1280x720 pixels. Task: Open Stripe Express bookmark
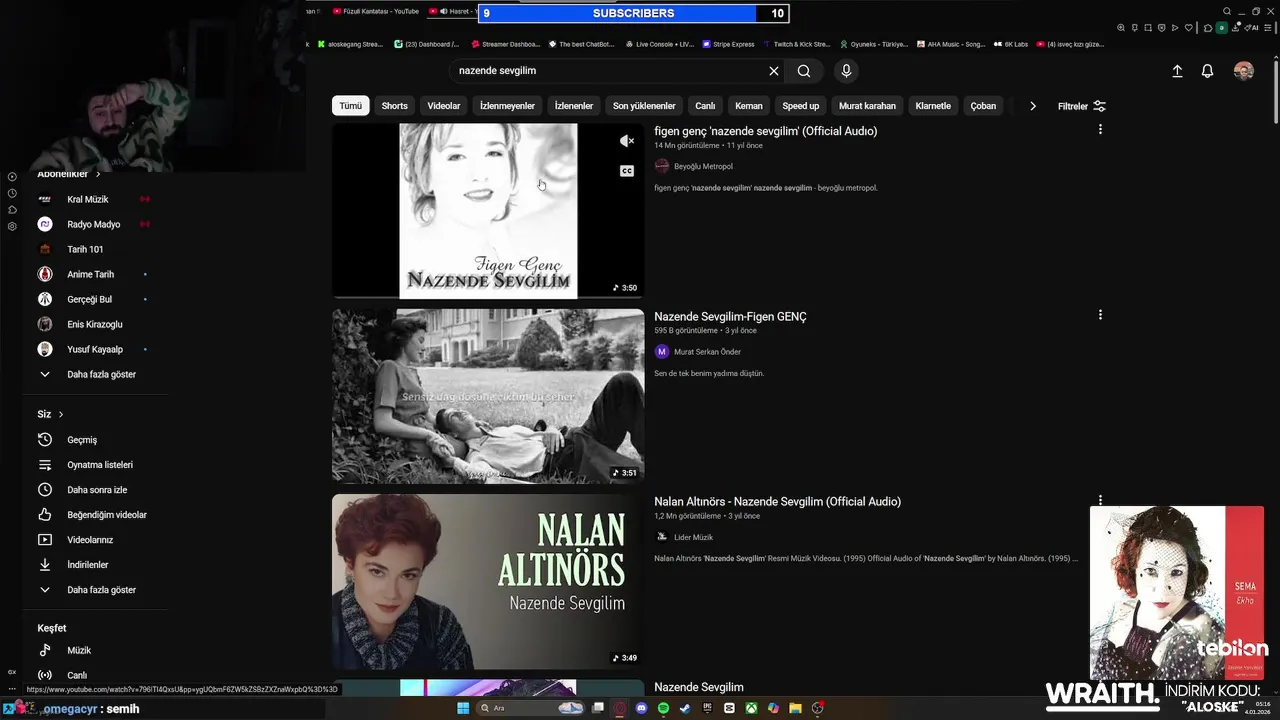coord(728,44)
